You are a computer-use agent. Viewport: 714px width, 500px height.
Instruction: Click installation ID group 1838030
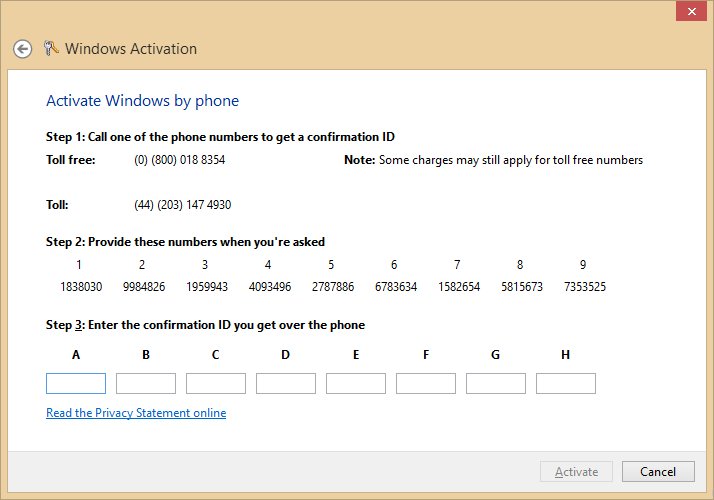[x=81, y=287]
